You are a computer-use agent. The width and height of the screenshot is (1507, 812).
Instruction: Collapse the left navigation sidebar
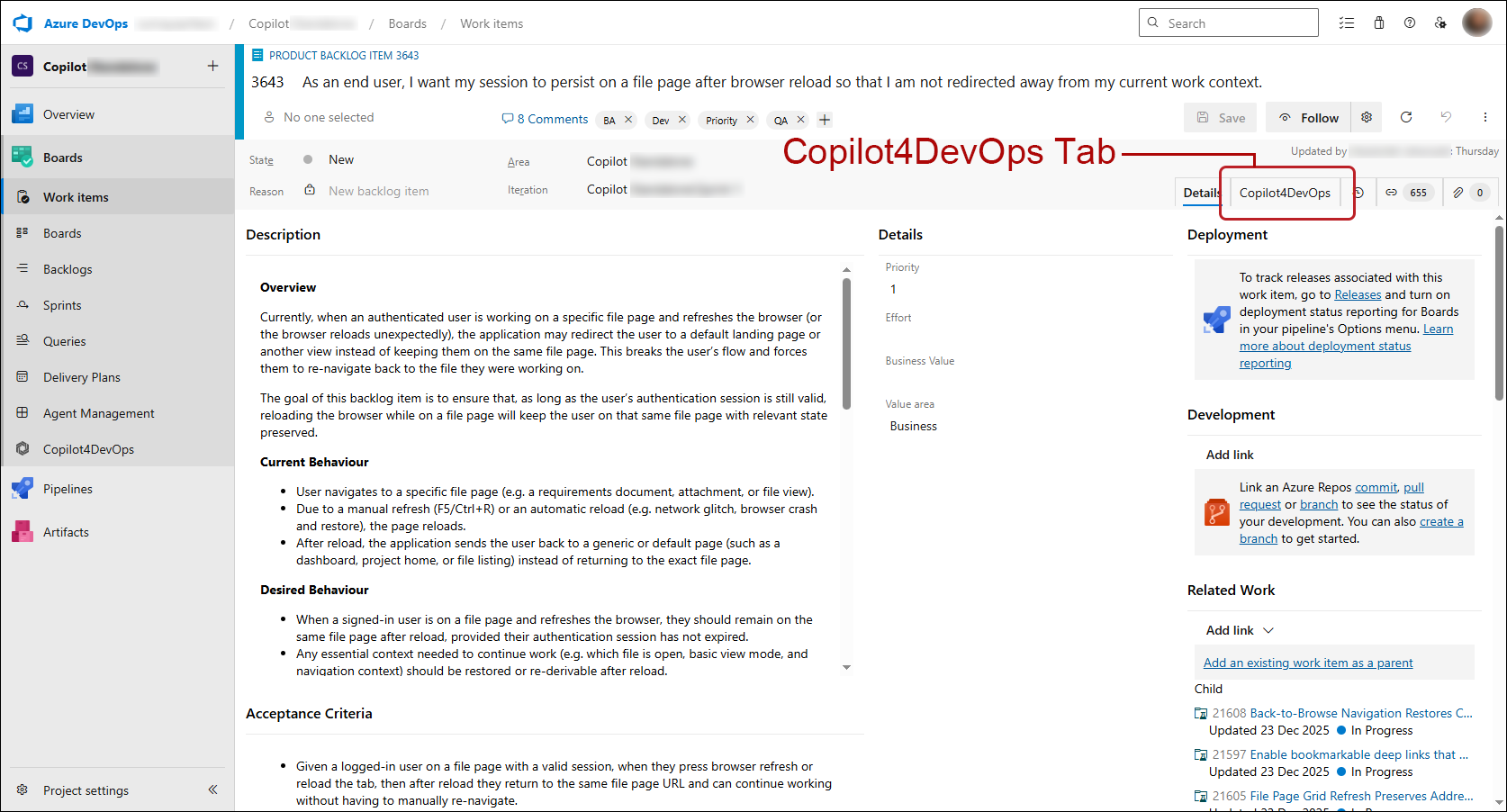click(213, 789)
